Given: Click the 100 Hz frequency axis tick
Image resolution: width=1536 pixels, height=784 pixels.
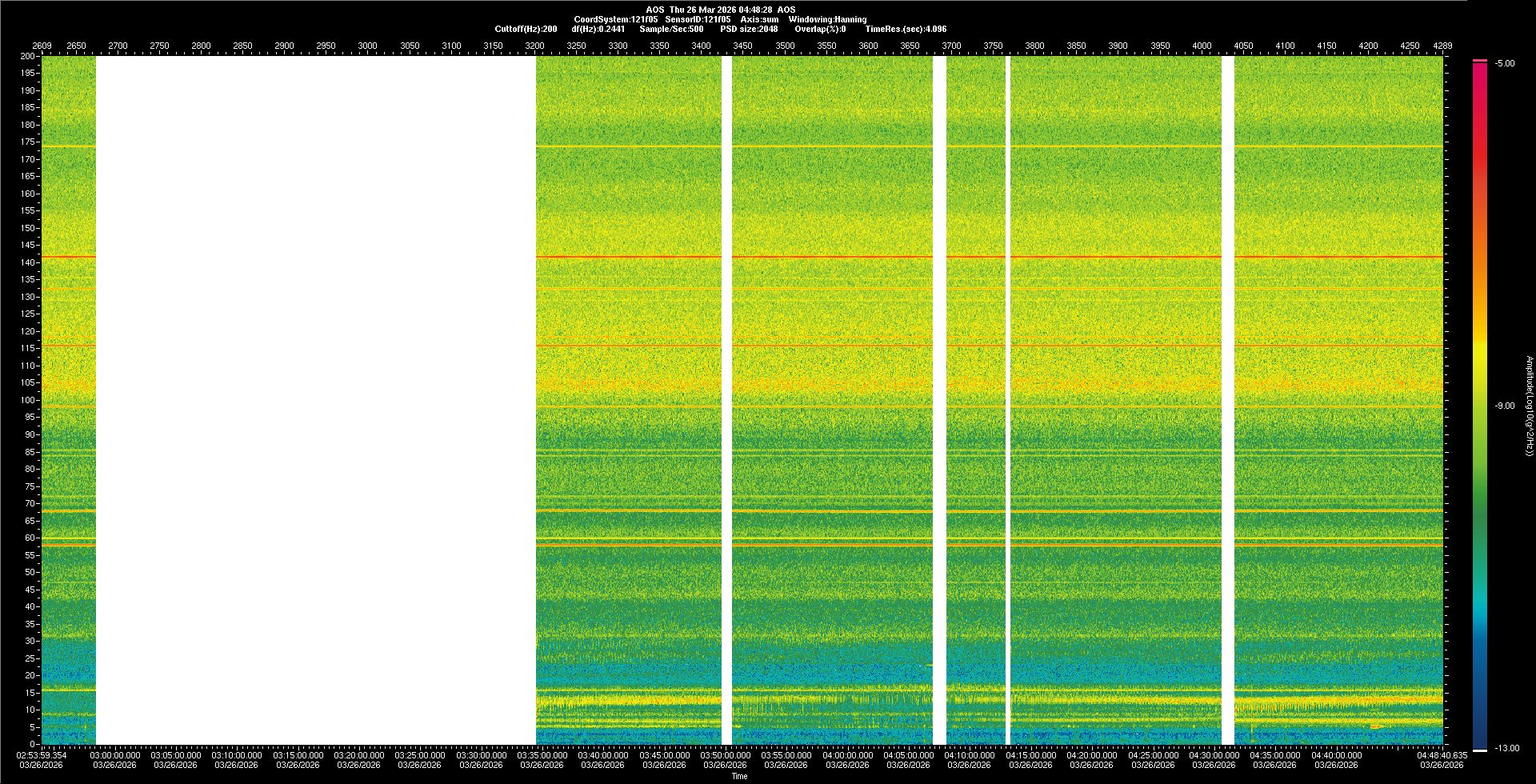Looking at the screenshot, I should pyautogui.click(x=28, y=400).
